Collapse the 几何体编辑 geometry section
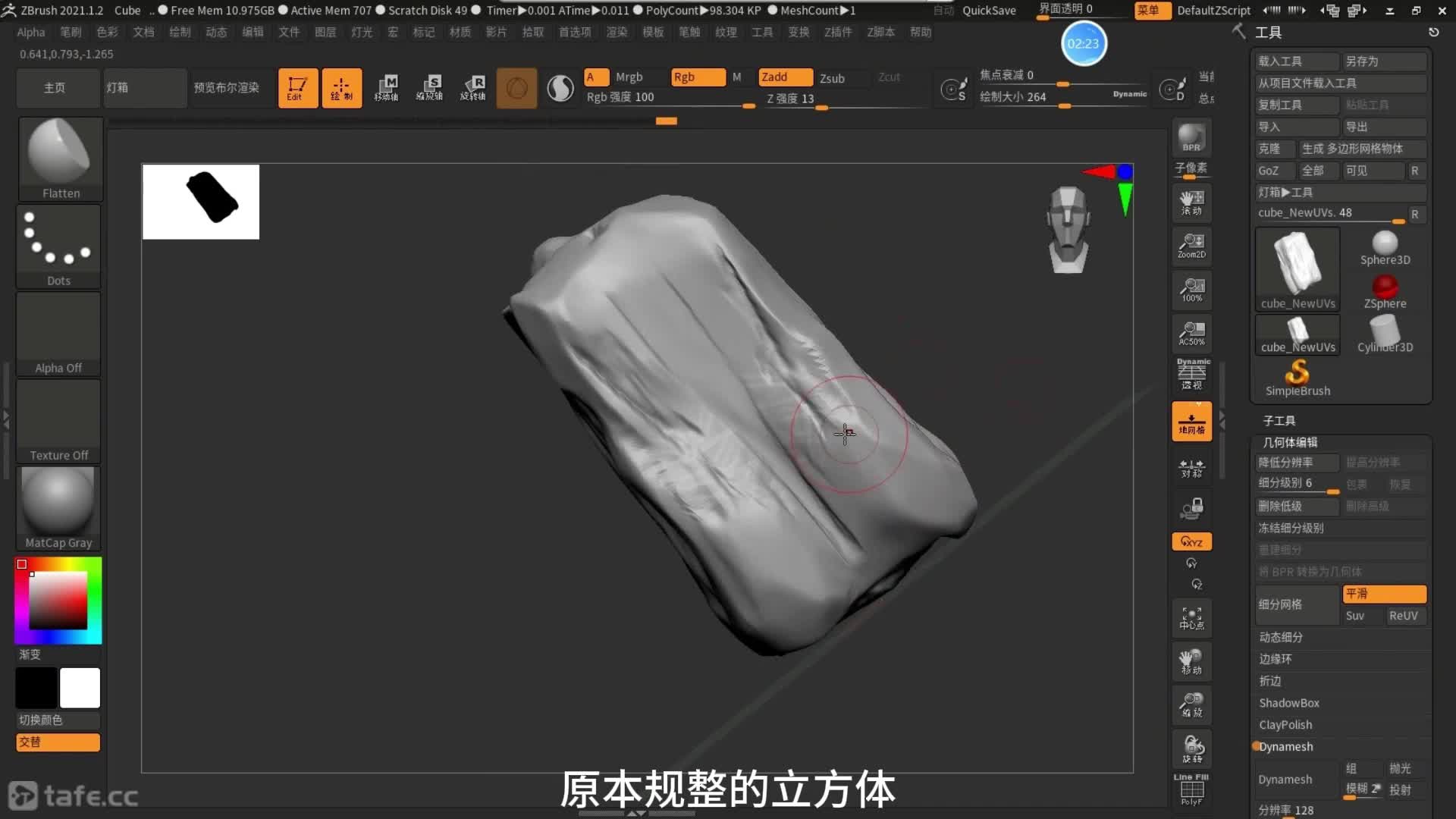Viewport: 1456px width, 819px height. 1289,442
